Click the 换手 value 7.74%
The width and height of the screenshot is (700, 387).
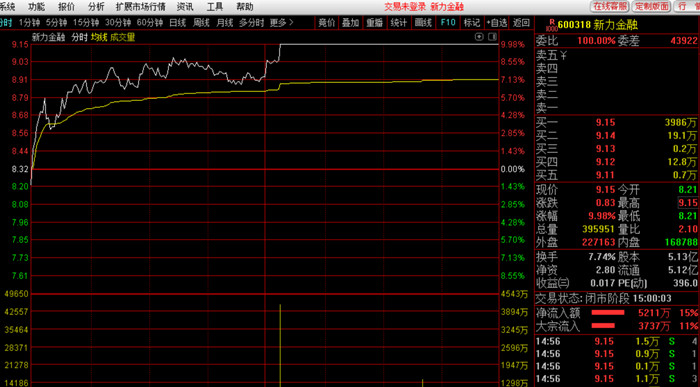click(x=602, y=257)
